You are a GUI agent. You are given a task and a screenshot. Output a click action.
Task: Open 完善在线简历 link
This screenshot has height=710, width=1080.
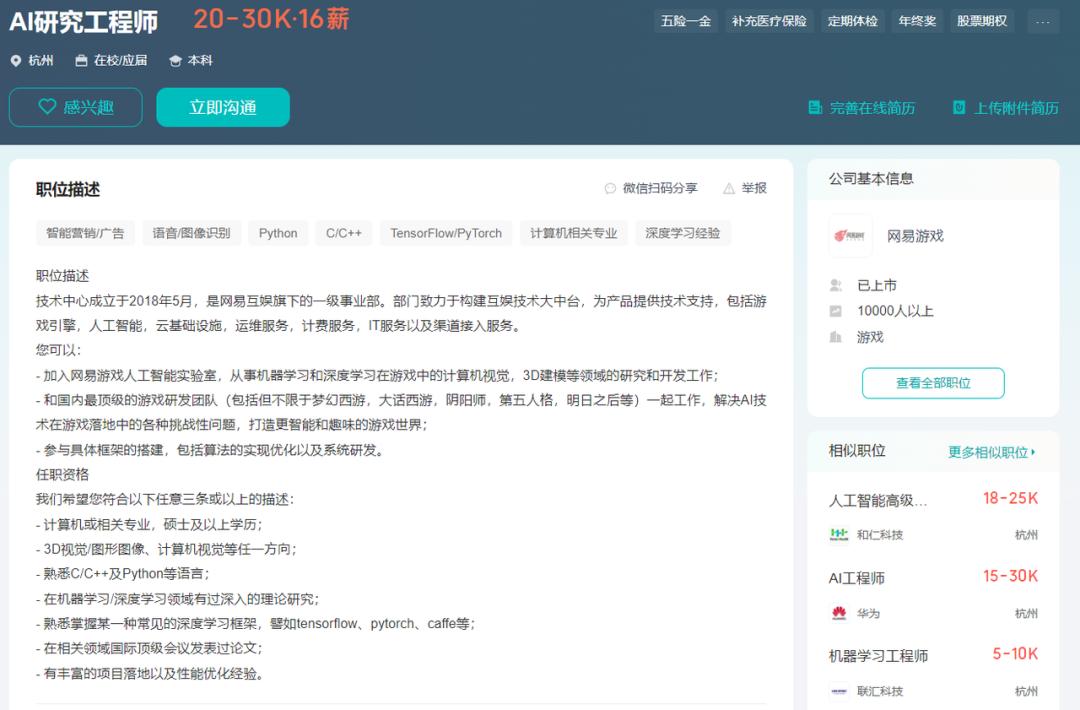pyautogui.click(x=862, y=108)
